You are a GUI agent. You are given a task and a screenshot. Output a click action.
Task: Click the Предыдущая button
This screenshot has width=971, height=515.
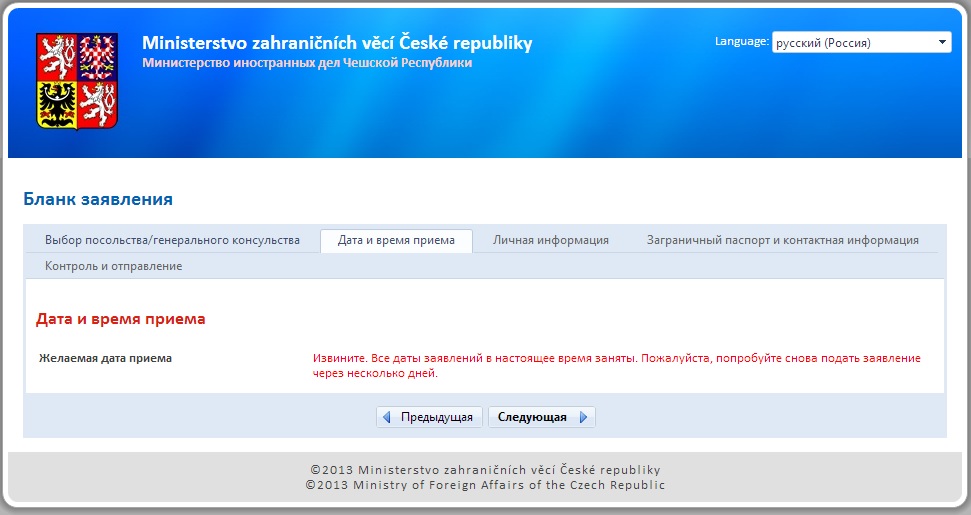429,417
